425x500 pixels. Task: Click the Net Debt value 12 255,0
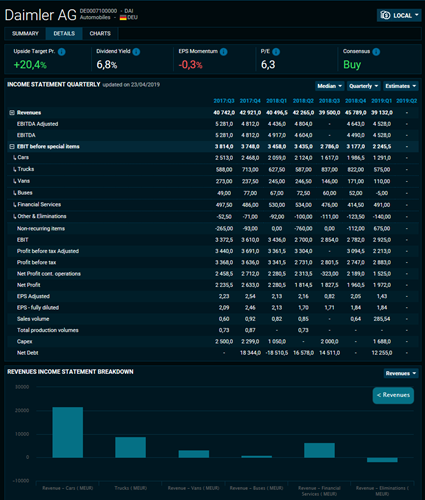[382, 353]
